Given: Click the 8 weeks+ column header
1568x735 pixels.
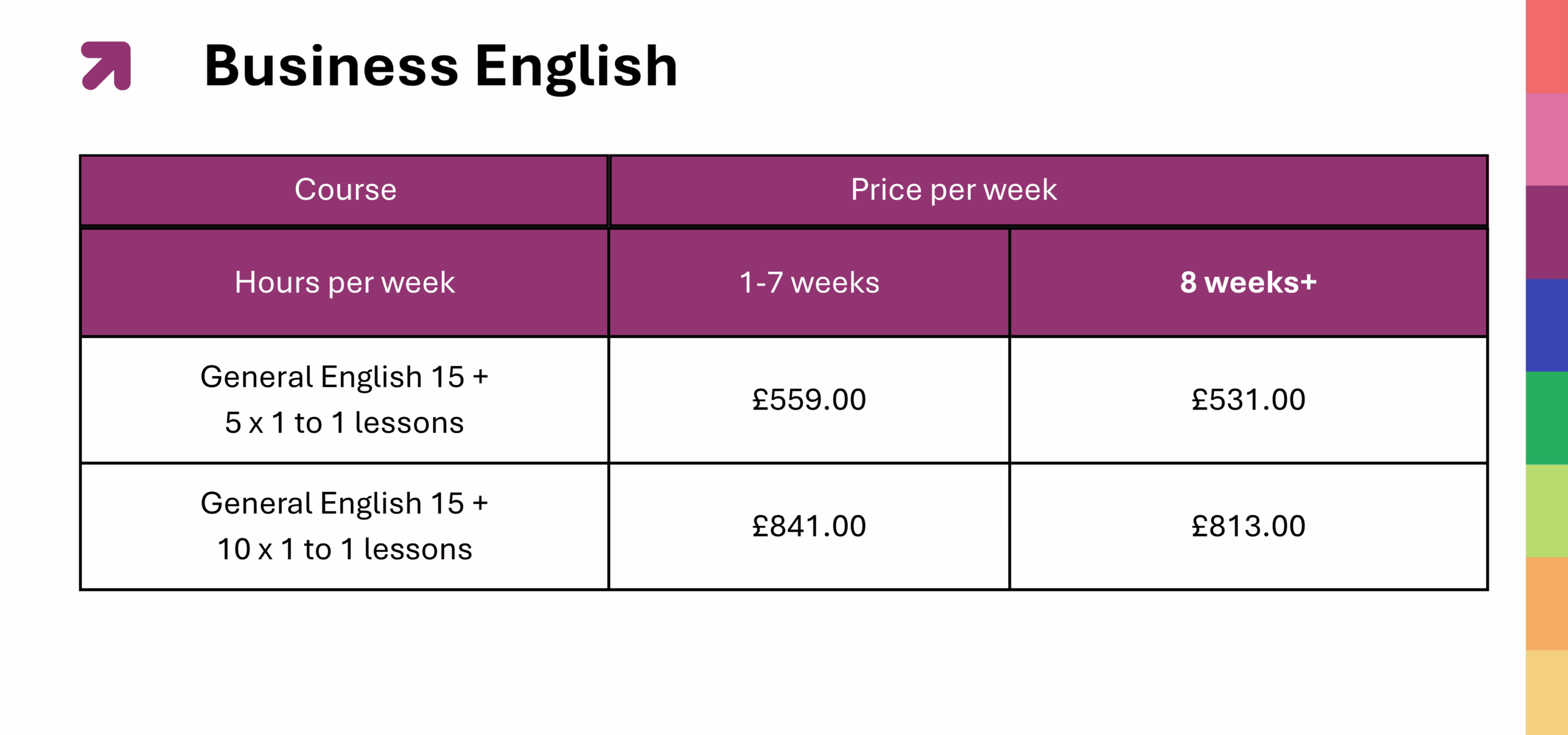Looking at the screenshot, I should pos(1248,282).
